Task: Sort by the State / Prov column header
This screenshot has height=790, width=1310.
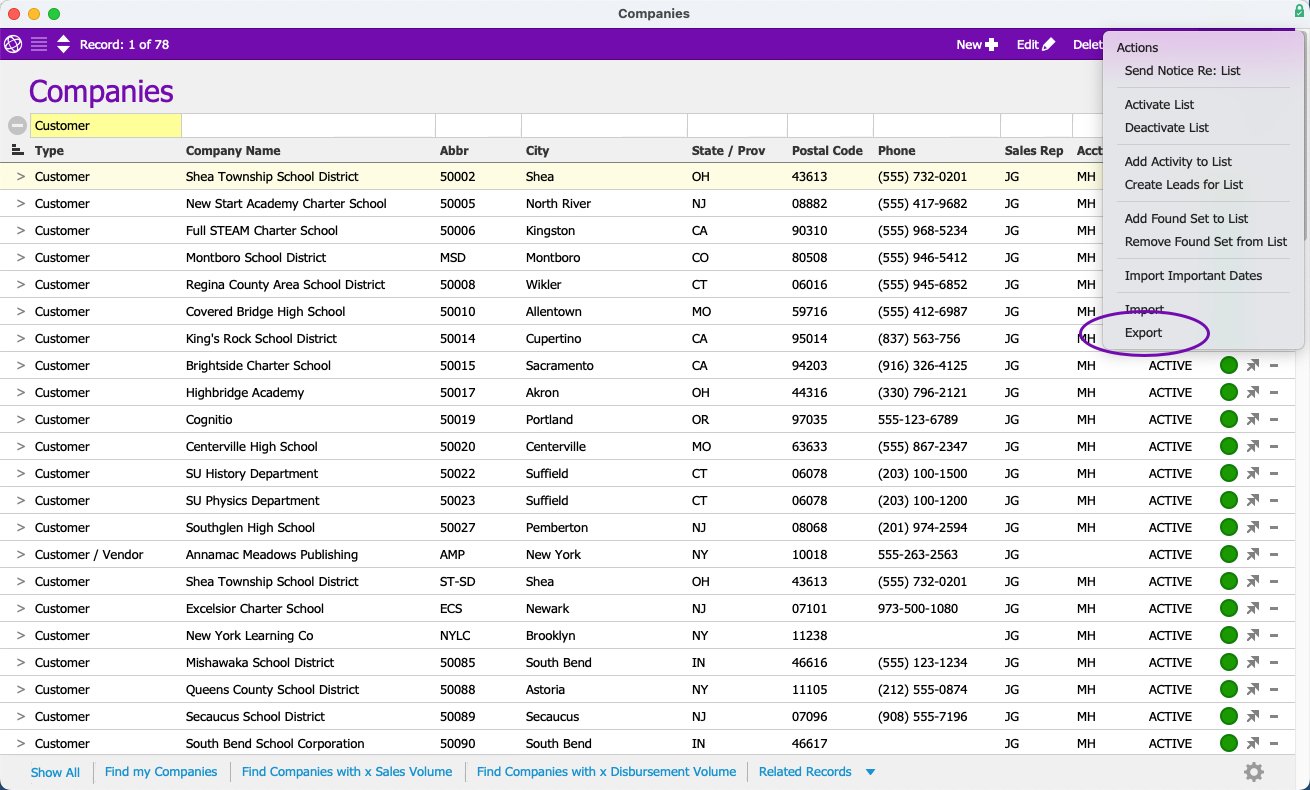Action: point(728,151)
